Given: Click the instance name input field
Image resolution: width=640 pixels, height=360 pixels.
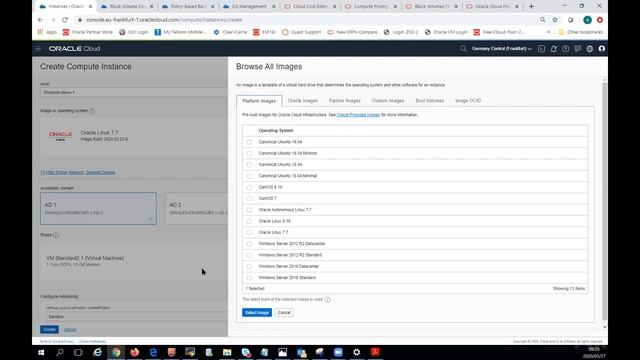Looking at the screenshot, I should [x=134, y=92].
